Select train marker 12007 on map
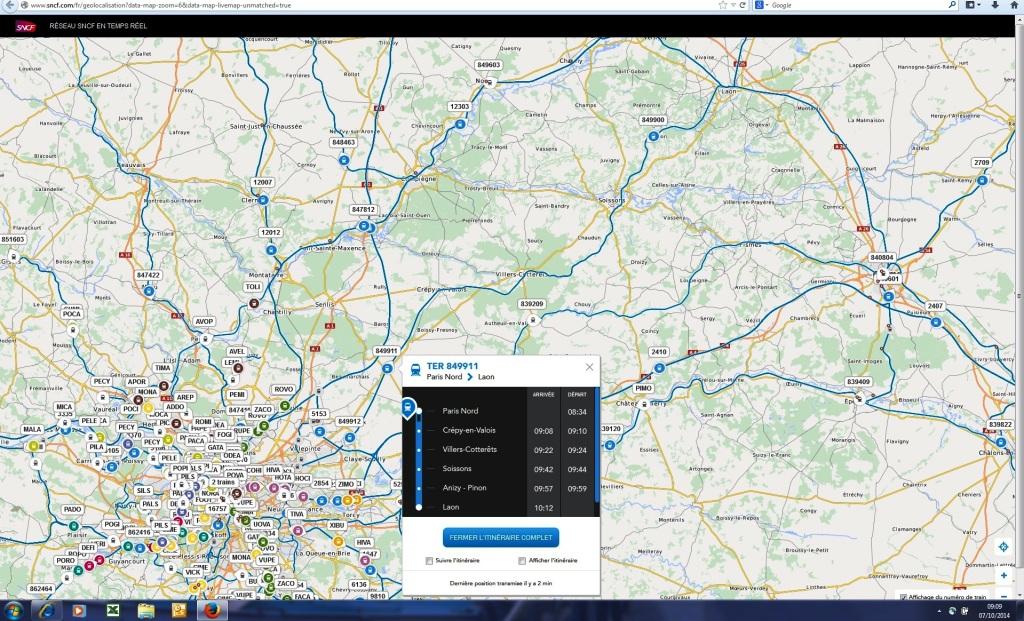 (262, 183)
